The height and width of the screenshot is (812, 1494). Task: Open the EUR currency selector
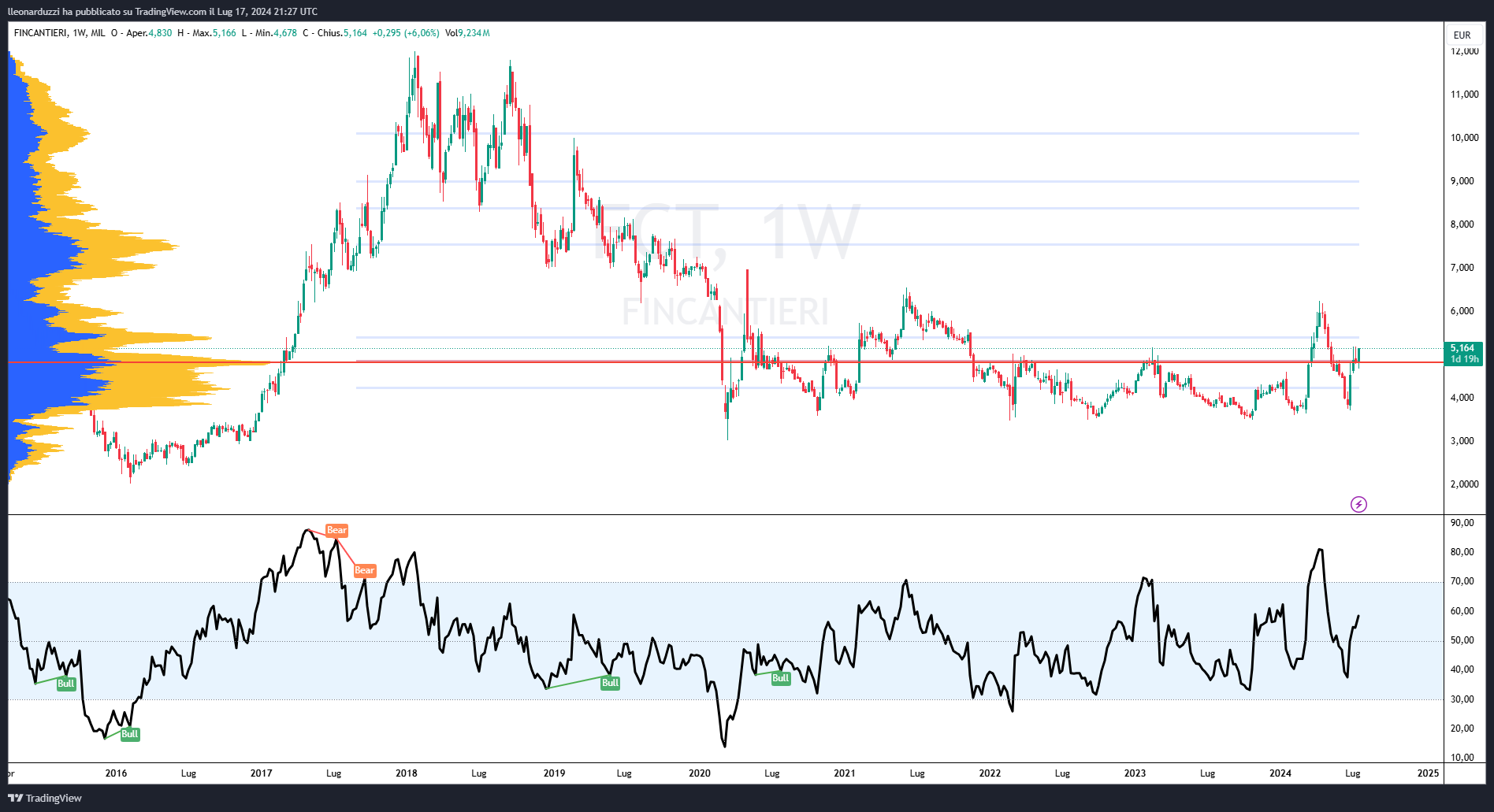1462,35
